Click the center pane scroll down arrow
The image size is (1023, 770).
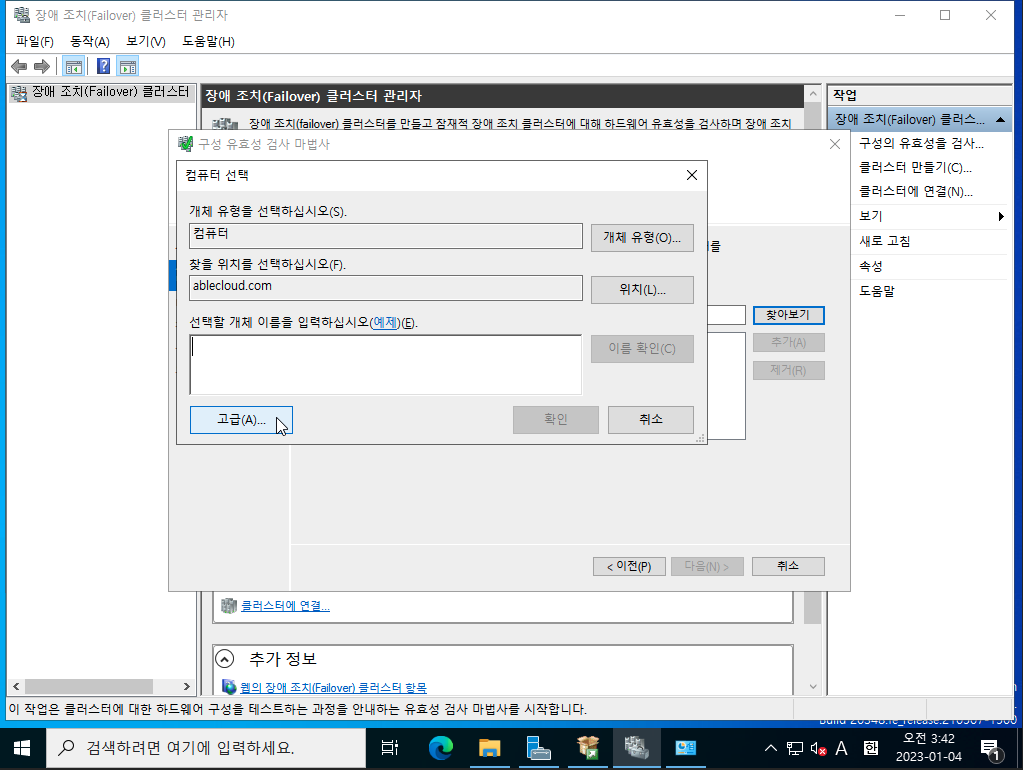(x=812, y=686)
